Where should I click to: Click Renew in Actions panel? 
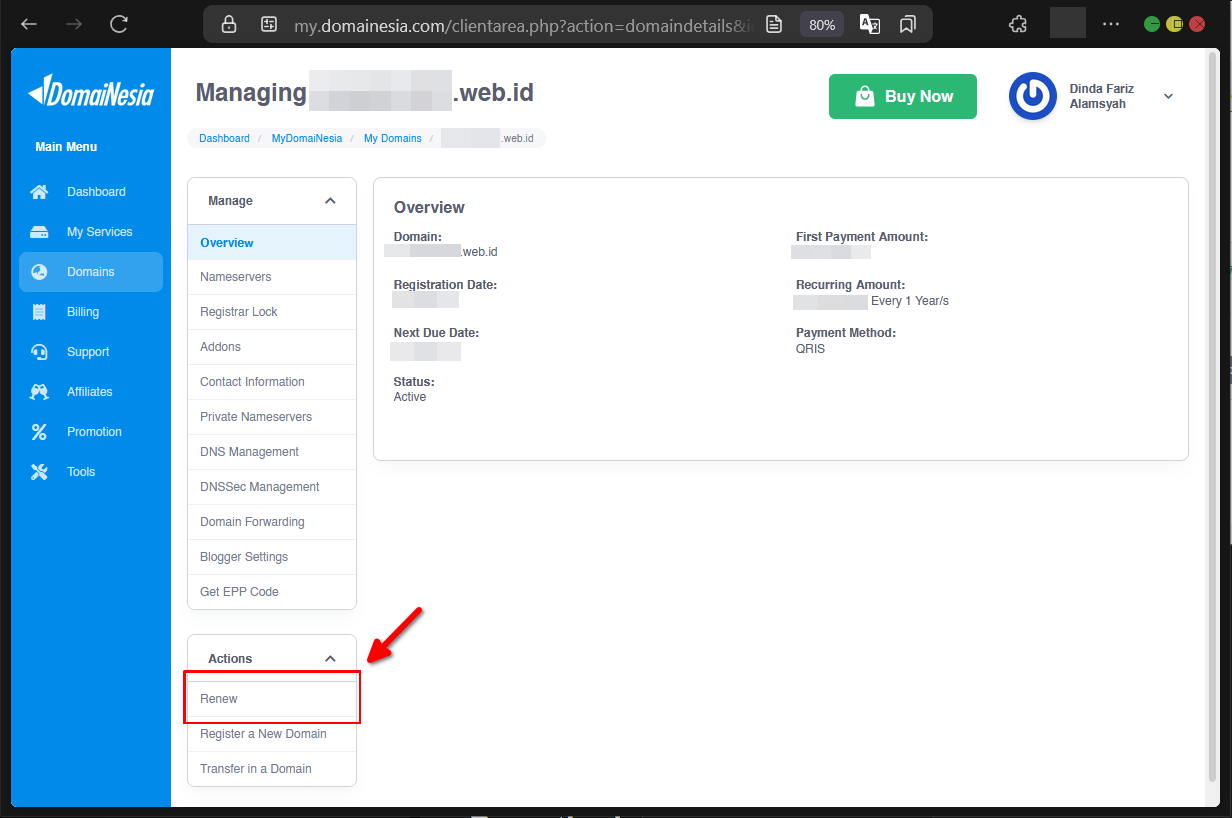click(272, 699)
